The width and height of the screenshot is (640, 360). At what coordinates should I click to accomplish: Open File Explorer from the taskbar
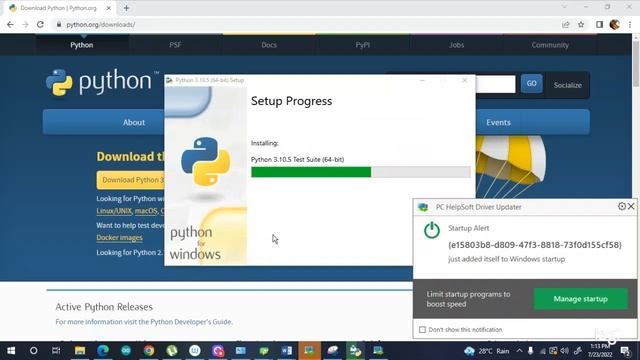tap(80, 351)
